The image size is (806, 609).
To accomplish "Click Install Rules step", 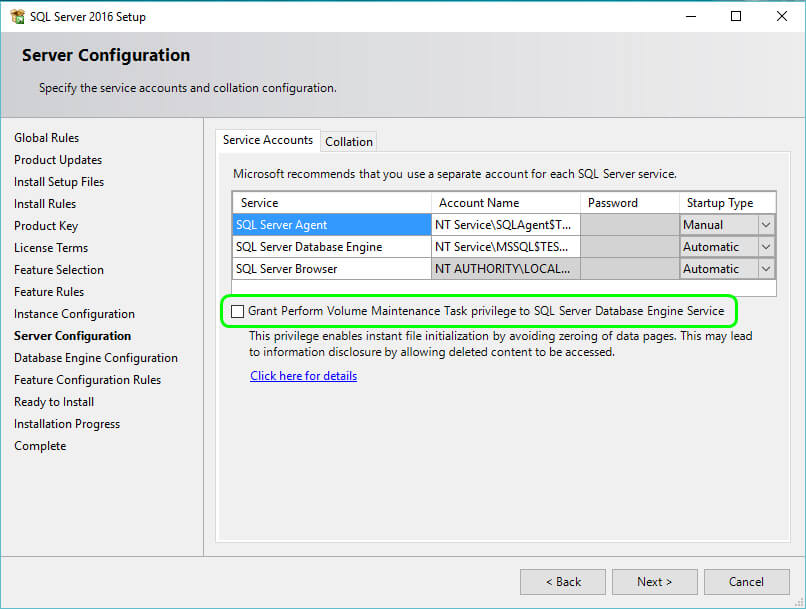I will point(45,204).
